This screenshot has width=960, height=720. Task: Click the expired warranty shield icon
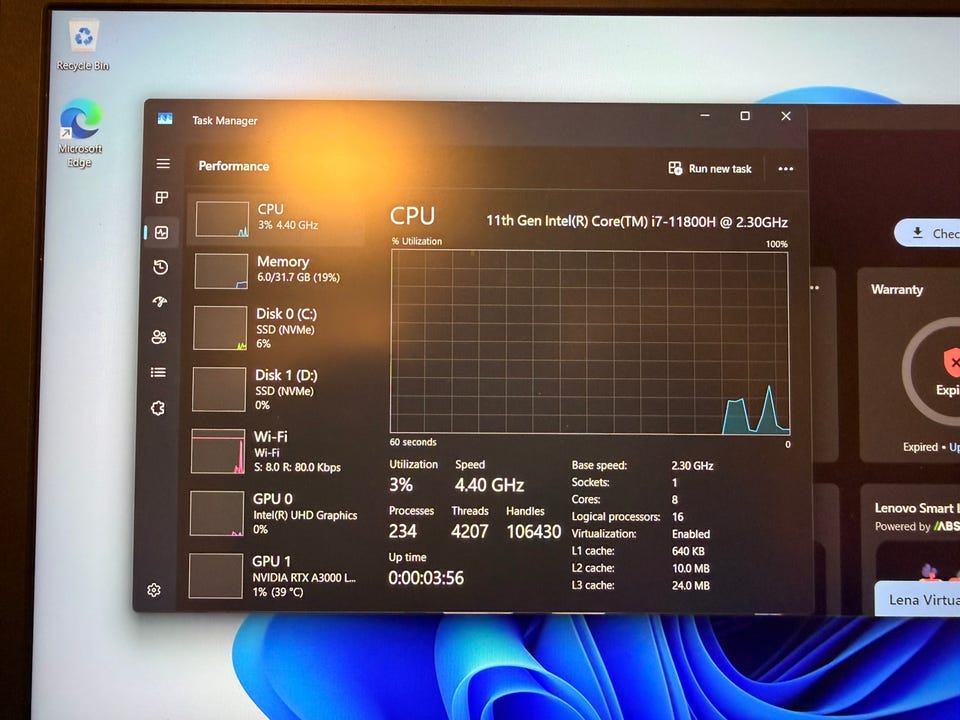click(950, 362)
